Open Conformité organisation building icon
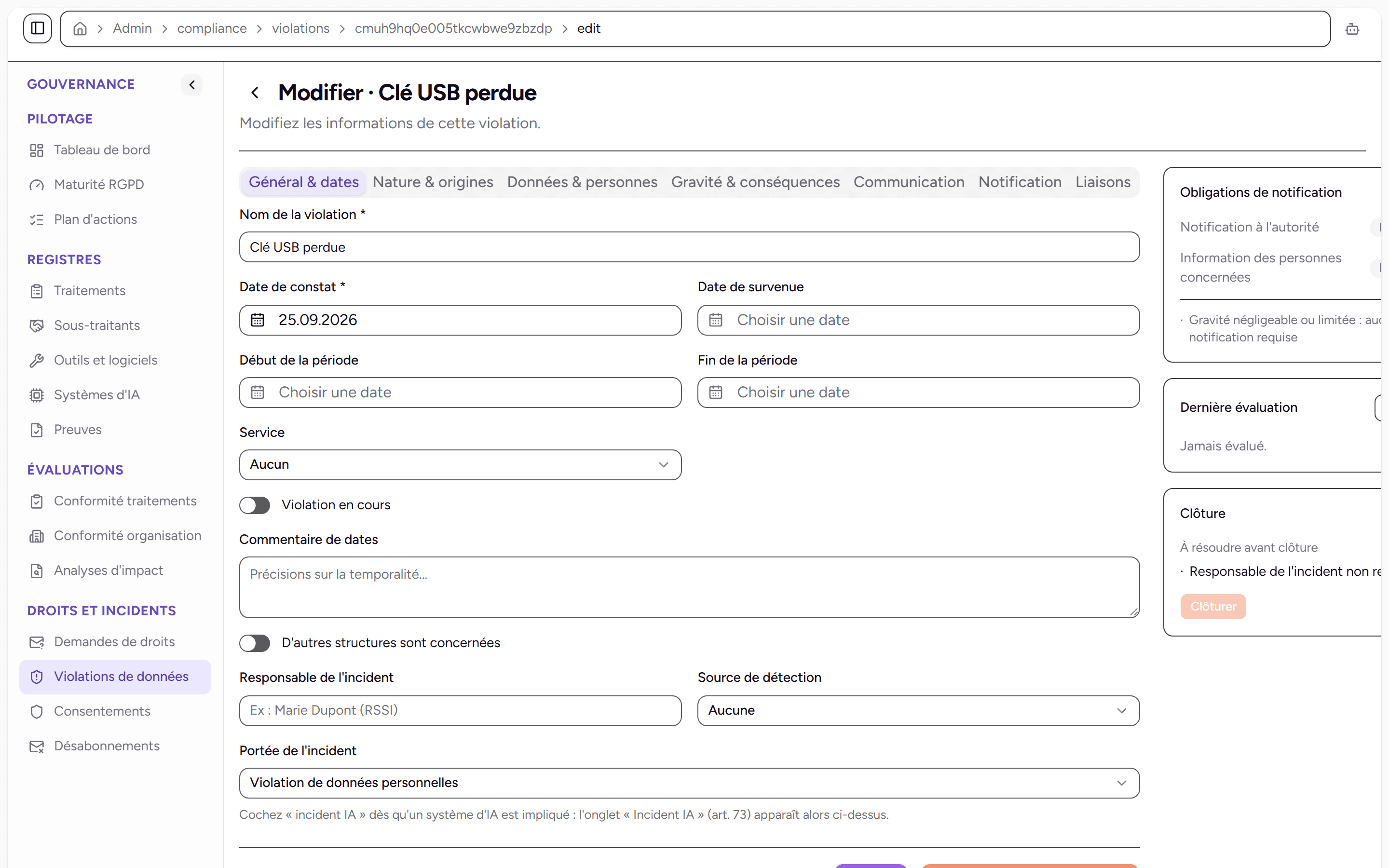 [x=37, y=536]
